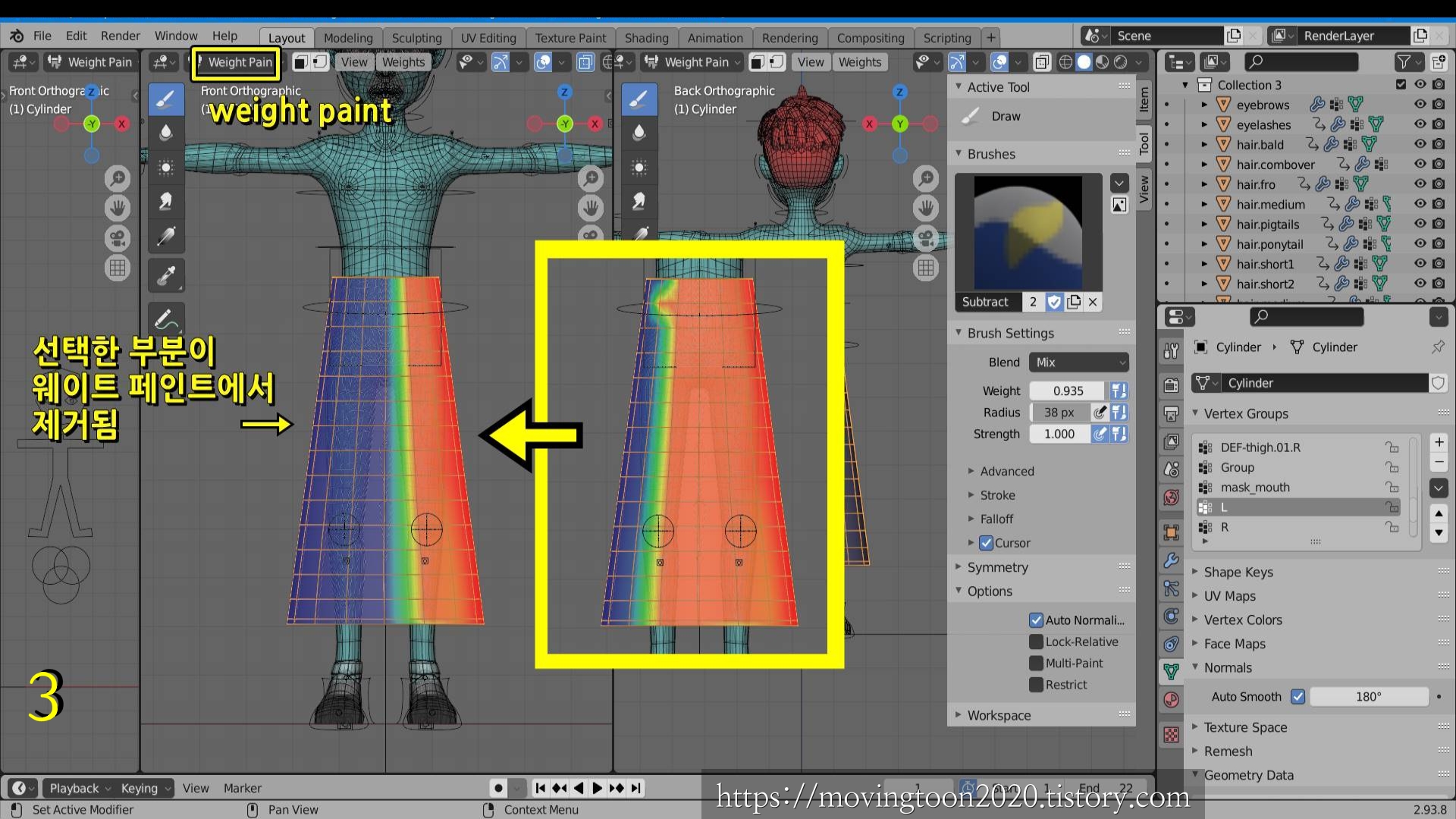Hide the hair.bald object in the outliner
The height and width of the screenshot is (819, 1456).
[1420, 144]
